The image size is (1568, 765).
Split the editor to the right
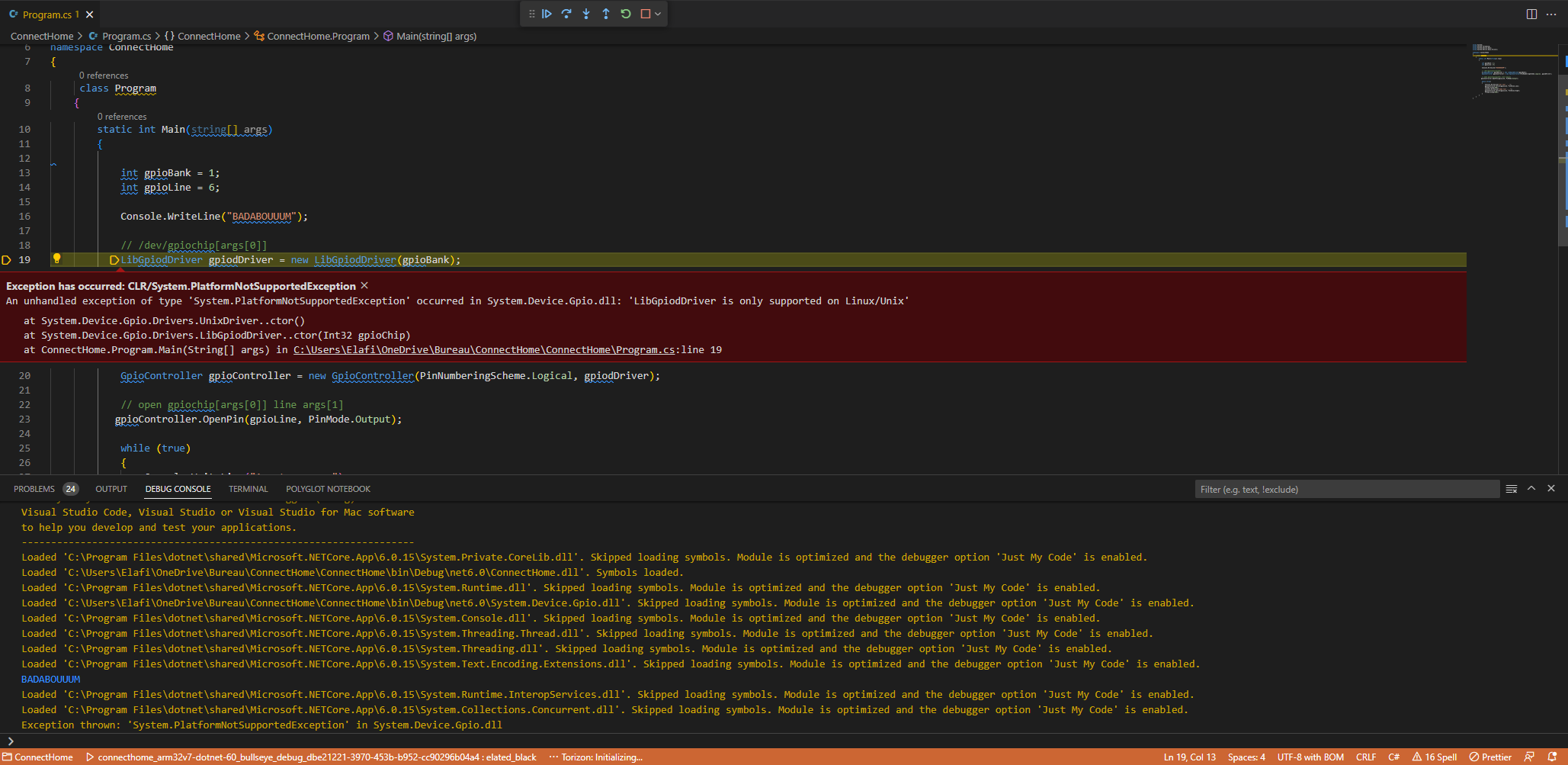point(1531,14)
